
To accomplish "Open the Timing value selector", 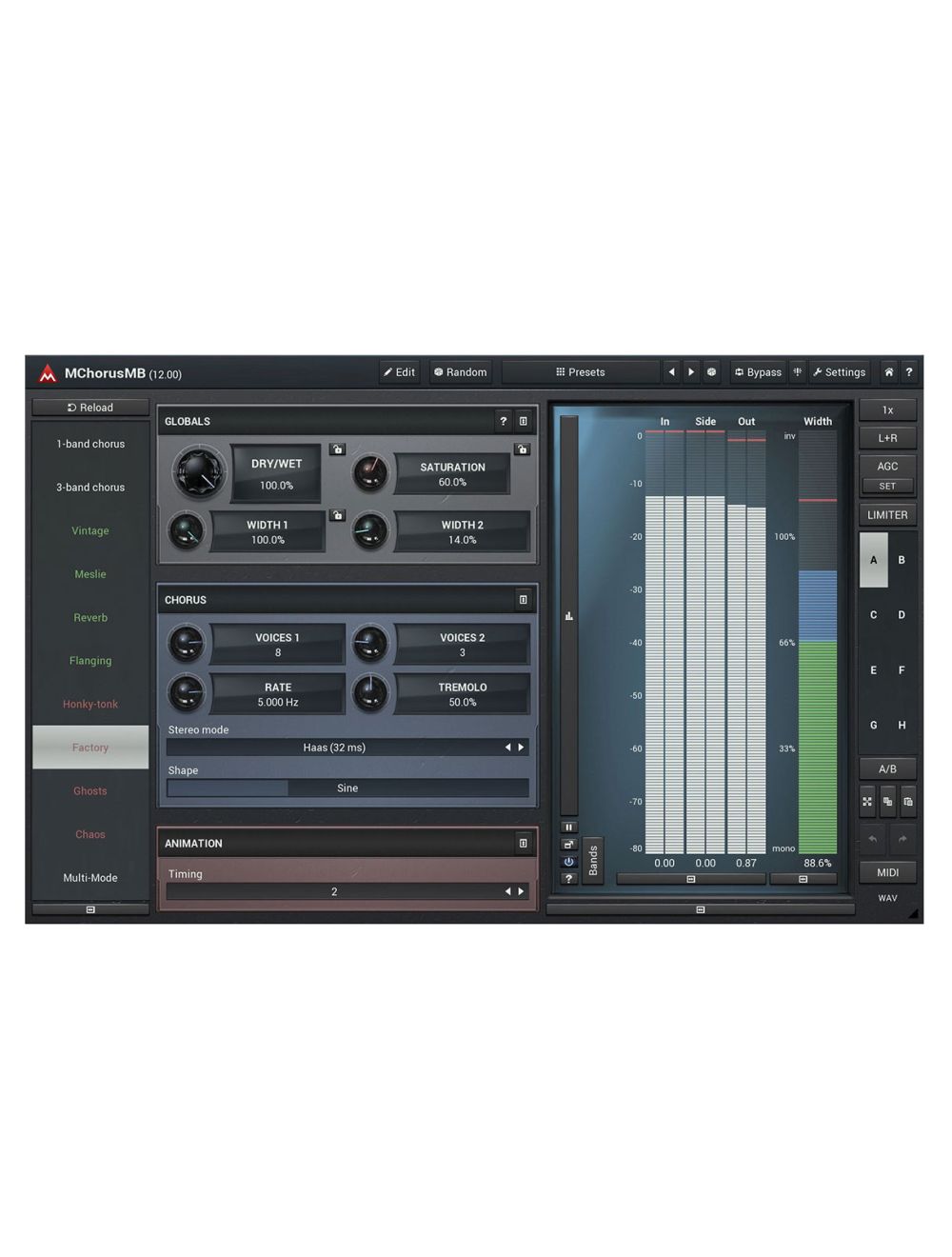I will point(334,891).
